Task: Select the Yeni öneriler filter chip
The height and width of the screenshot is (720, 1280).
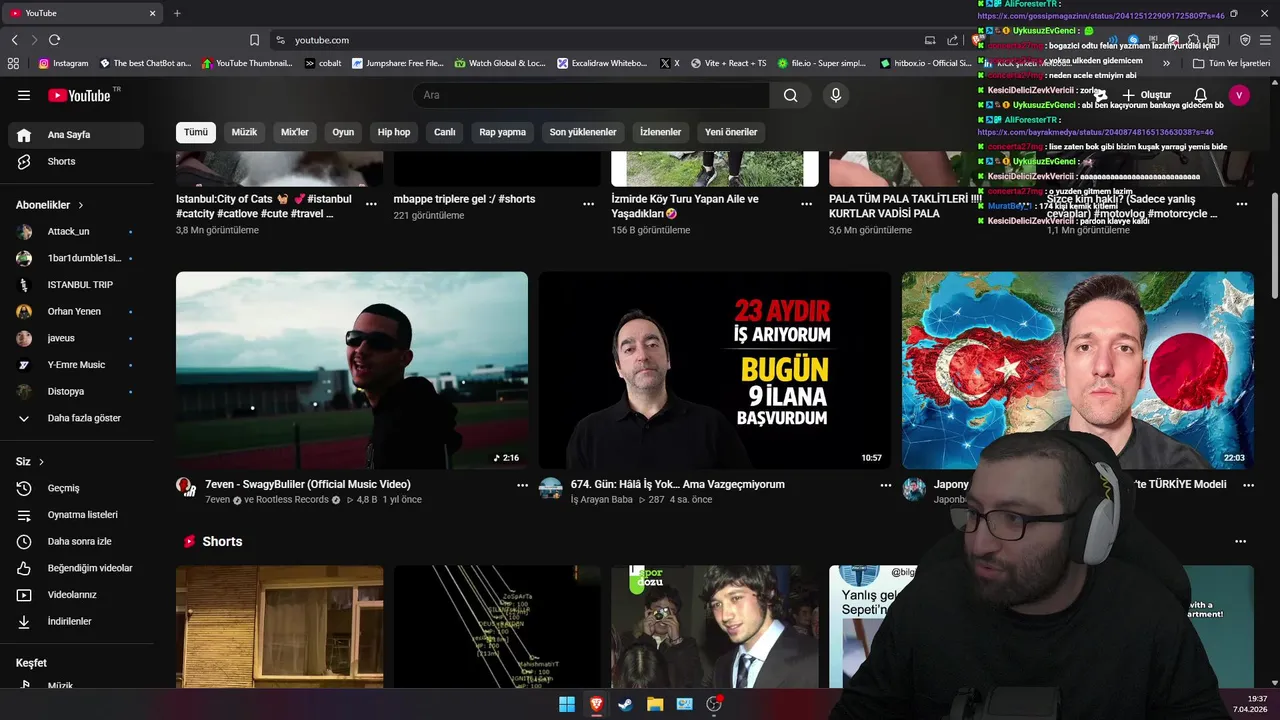Action: (x=731, y=132)
